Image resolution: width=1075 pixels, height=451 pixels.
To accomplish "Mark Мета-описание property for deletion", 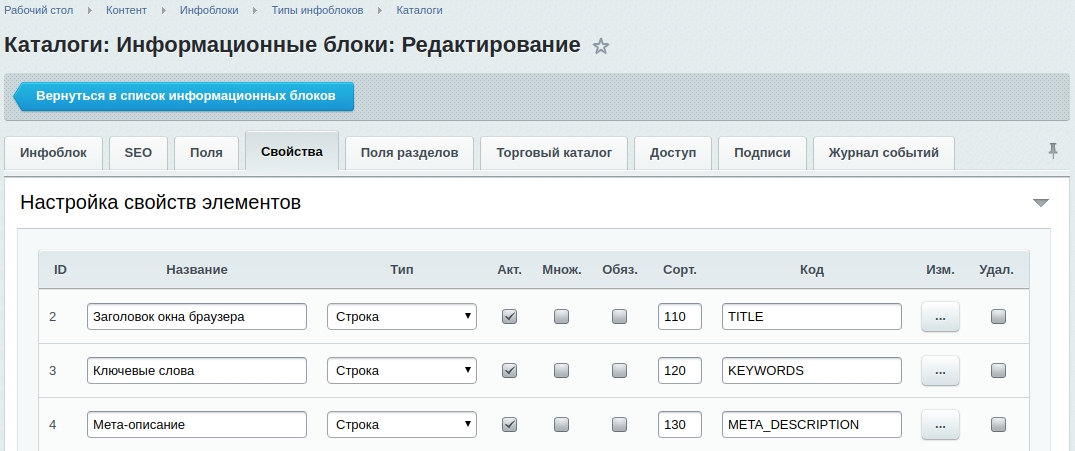I will 997,424.
